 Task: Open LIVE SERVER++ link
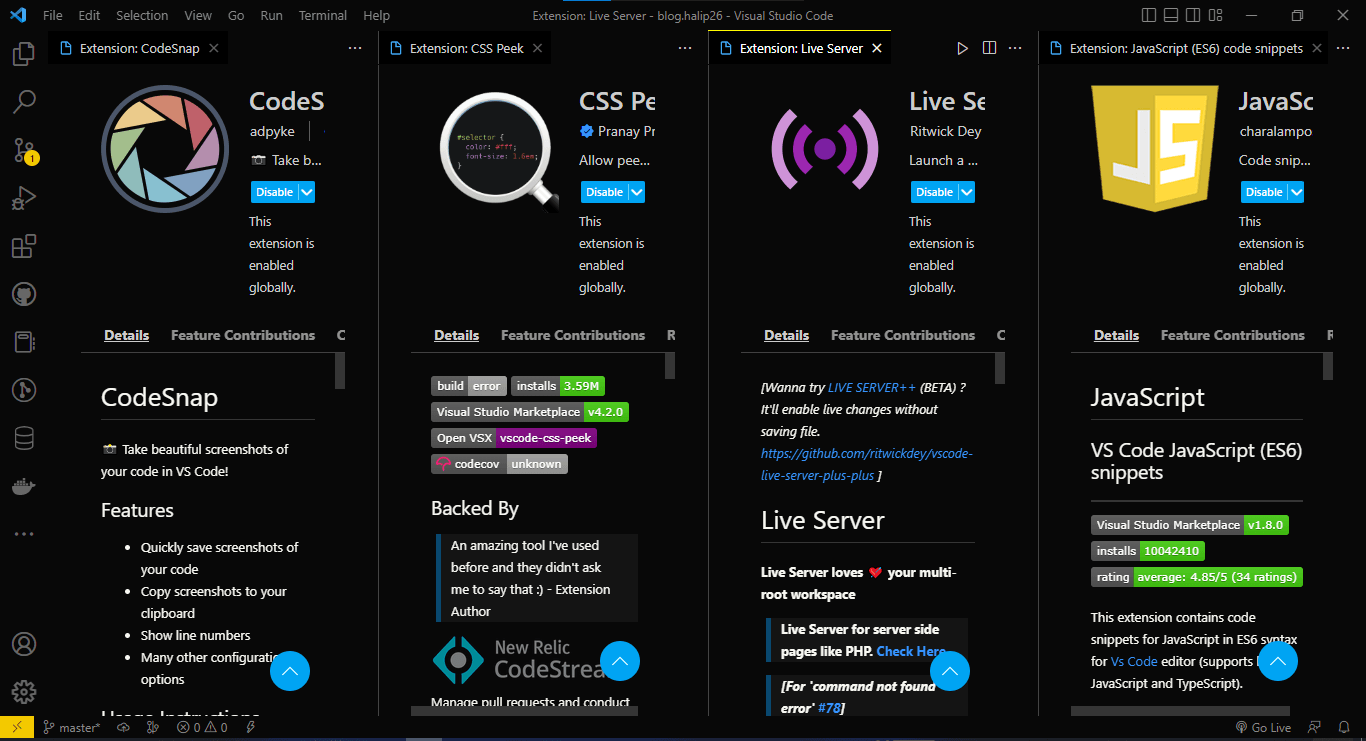pyautogui.click(x=872, y=387)
